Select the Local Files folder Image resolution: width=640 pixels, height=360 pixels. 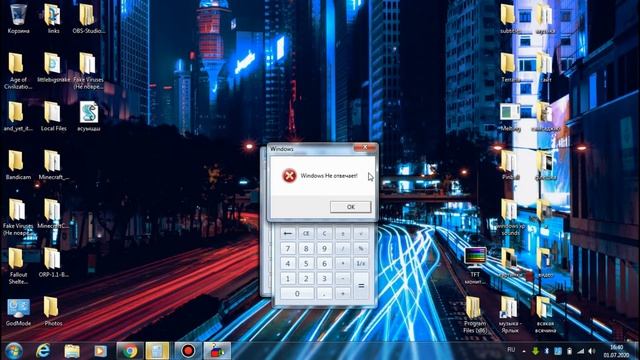tap(53, 116)
